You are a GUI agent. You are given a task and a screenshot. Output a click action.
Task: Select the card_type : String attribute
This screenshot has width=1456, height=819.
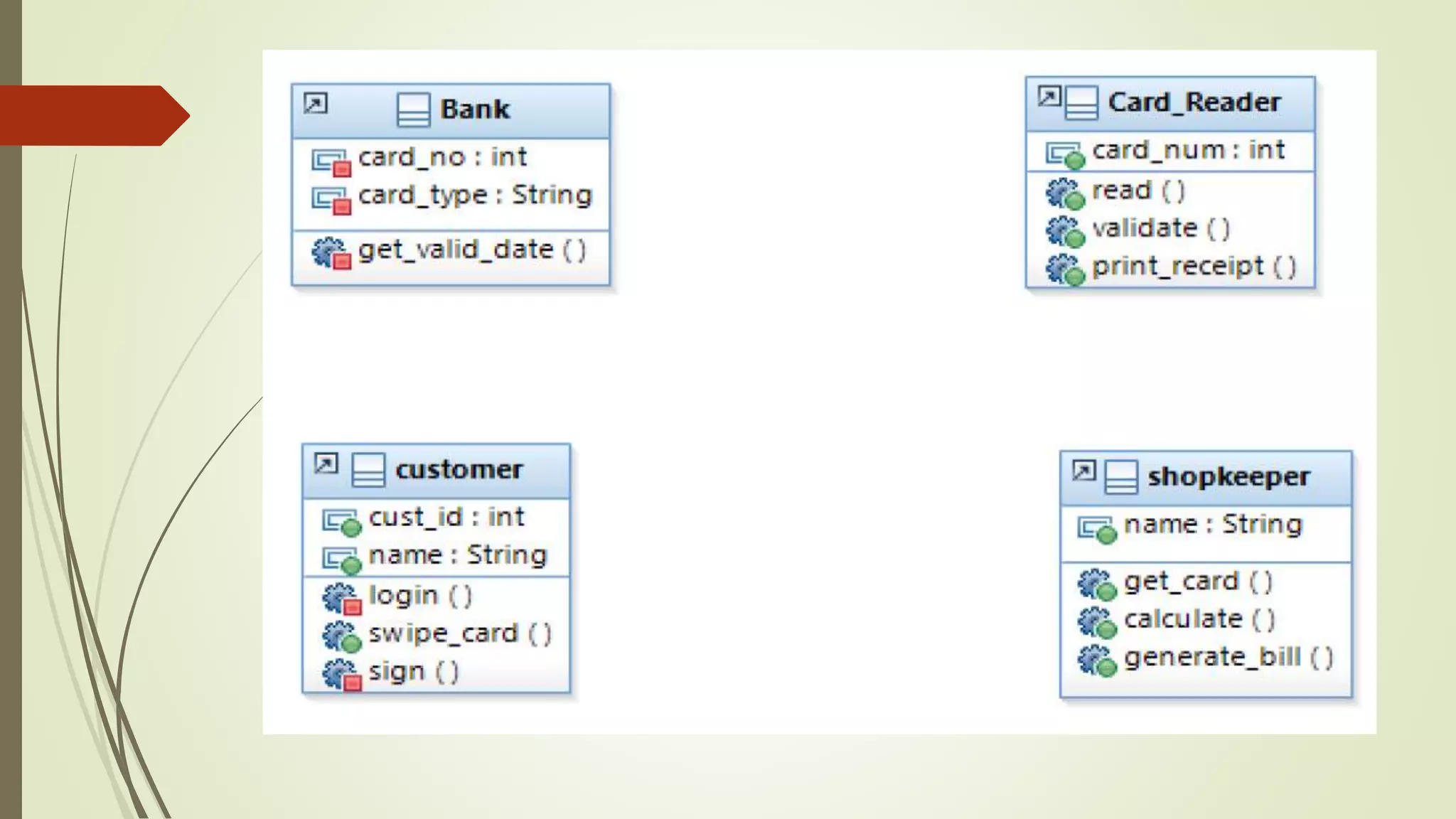(x=474, y=195)
